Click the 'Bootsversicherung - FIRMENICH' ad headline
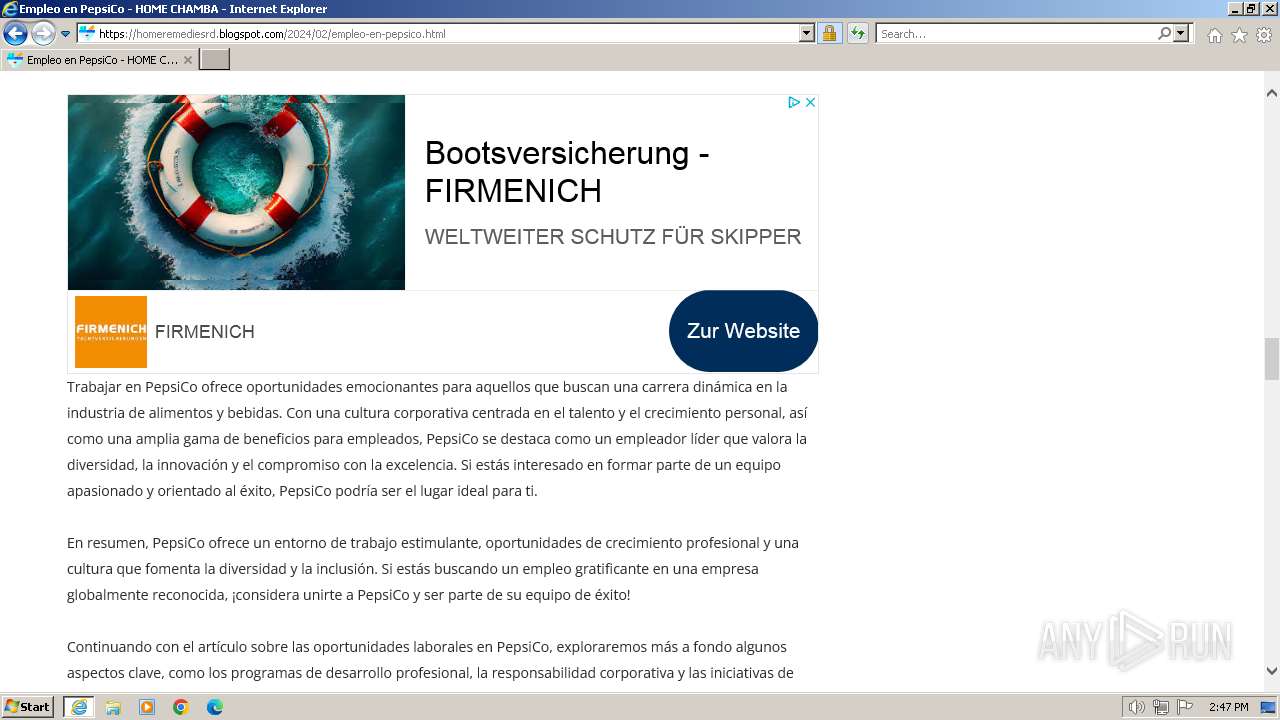 (x=567, y=171)
